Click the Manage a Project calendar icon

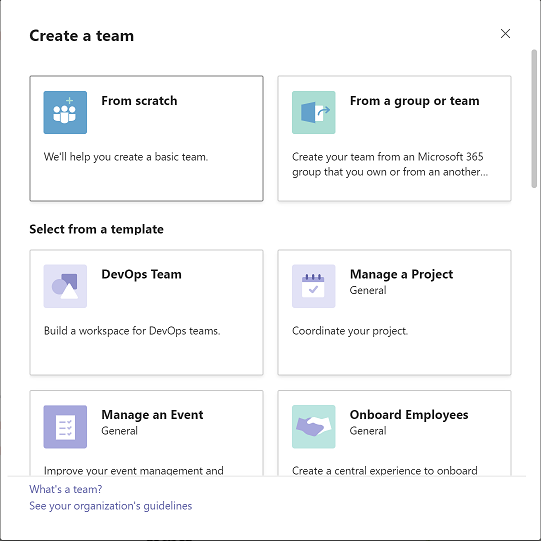314,286
